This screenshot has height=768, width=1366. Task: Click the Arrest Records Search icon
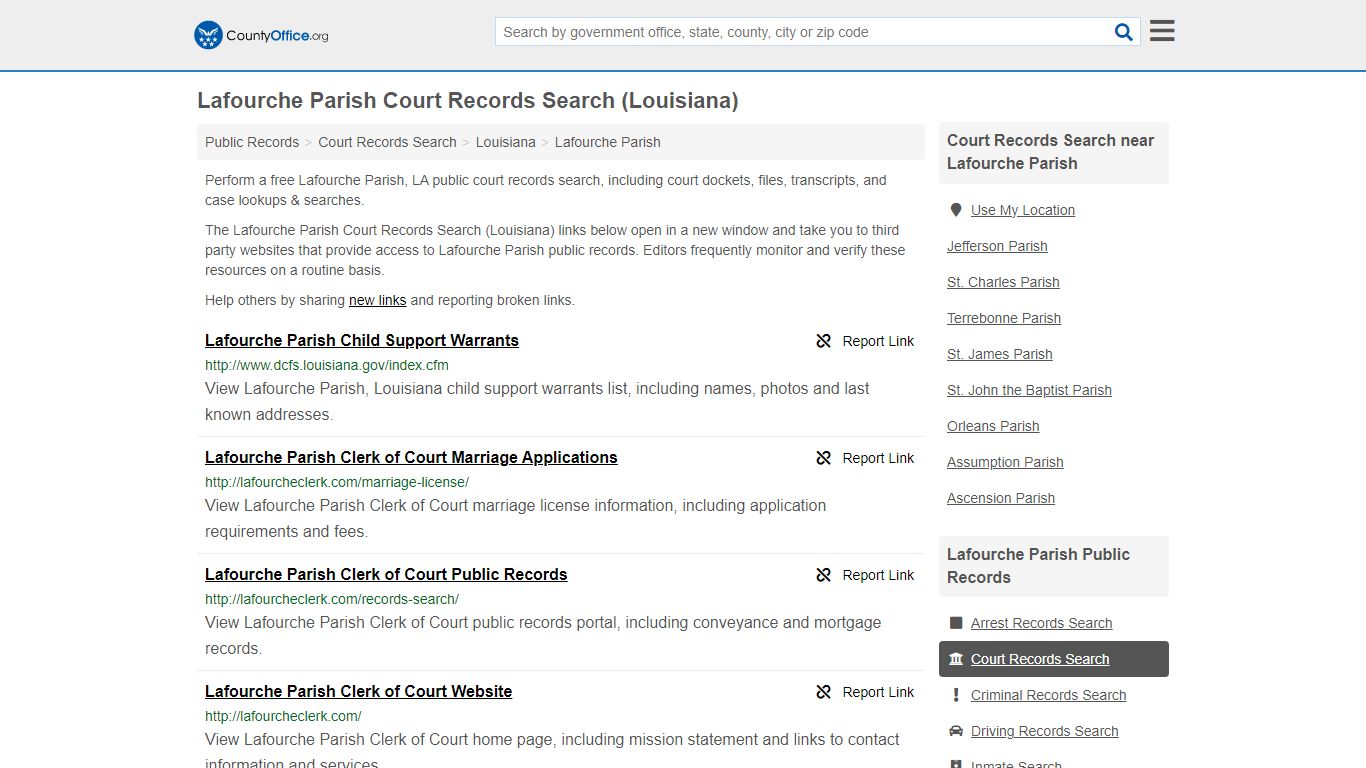[956, 623]
